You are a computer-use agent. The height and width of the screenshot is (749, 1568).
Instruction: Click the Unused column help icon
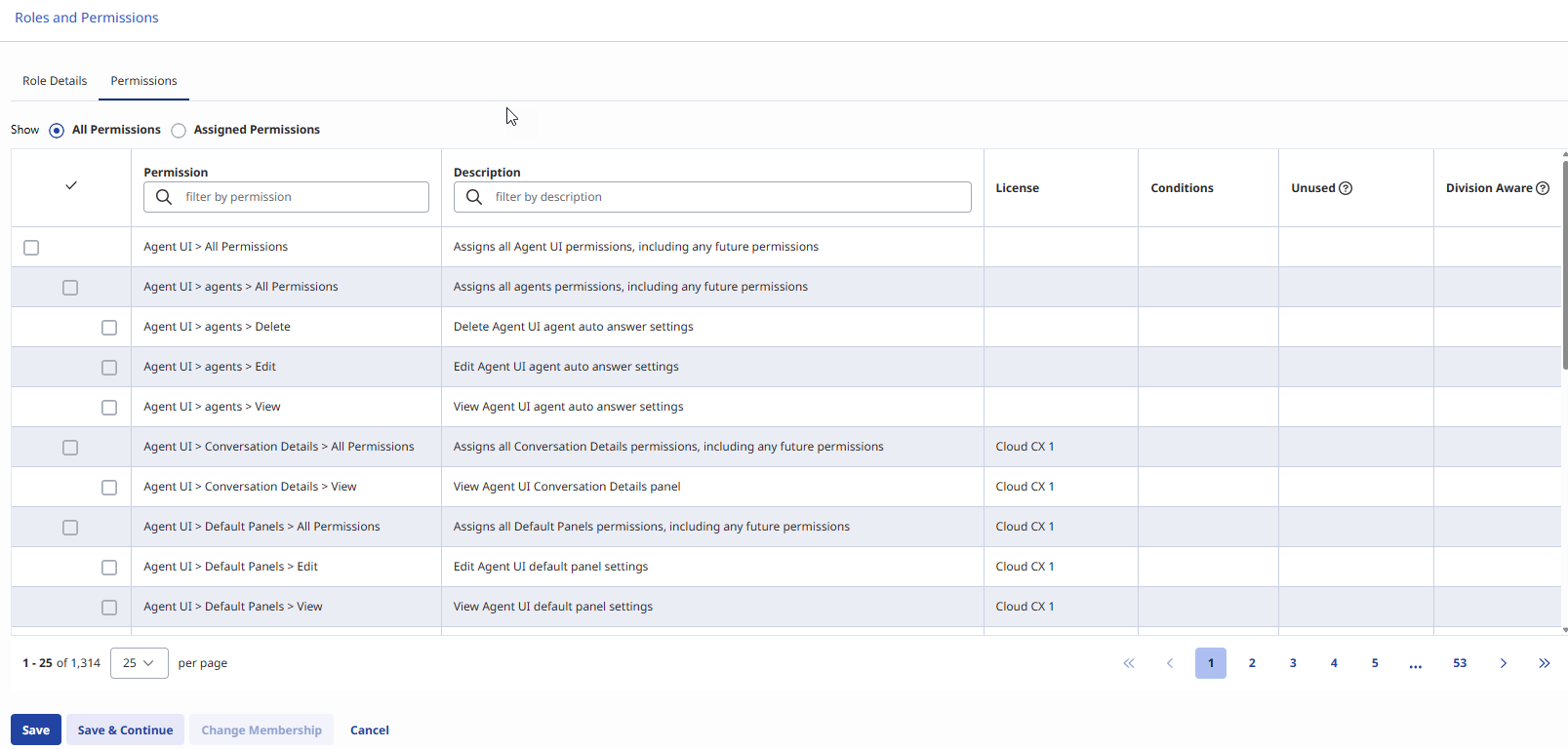(x=1346, y=188)
